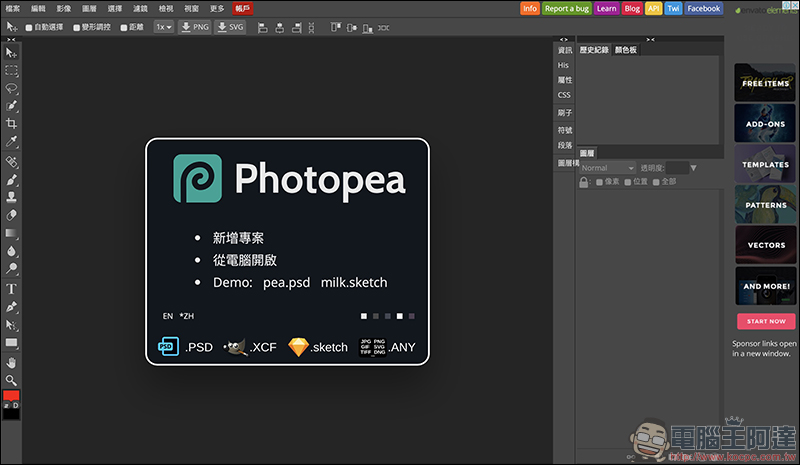This screenshot has width=800, height=465.
Task: Open the 影像 menu
Action: coord(64,8)
